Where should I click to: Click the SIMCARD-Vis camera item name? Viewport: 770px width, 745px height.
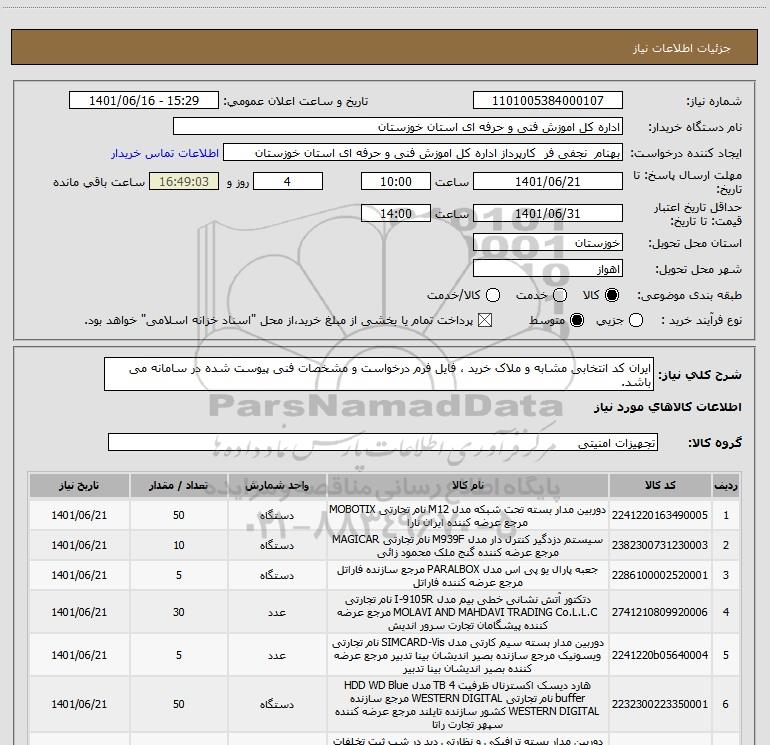point(468,656)
